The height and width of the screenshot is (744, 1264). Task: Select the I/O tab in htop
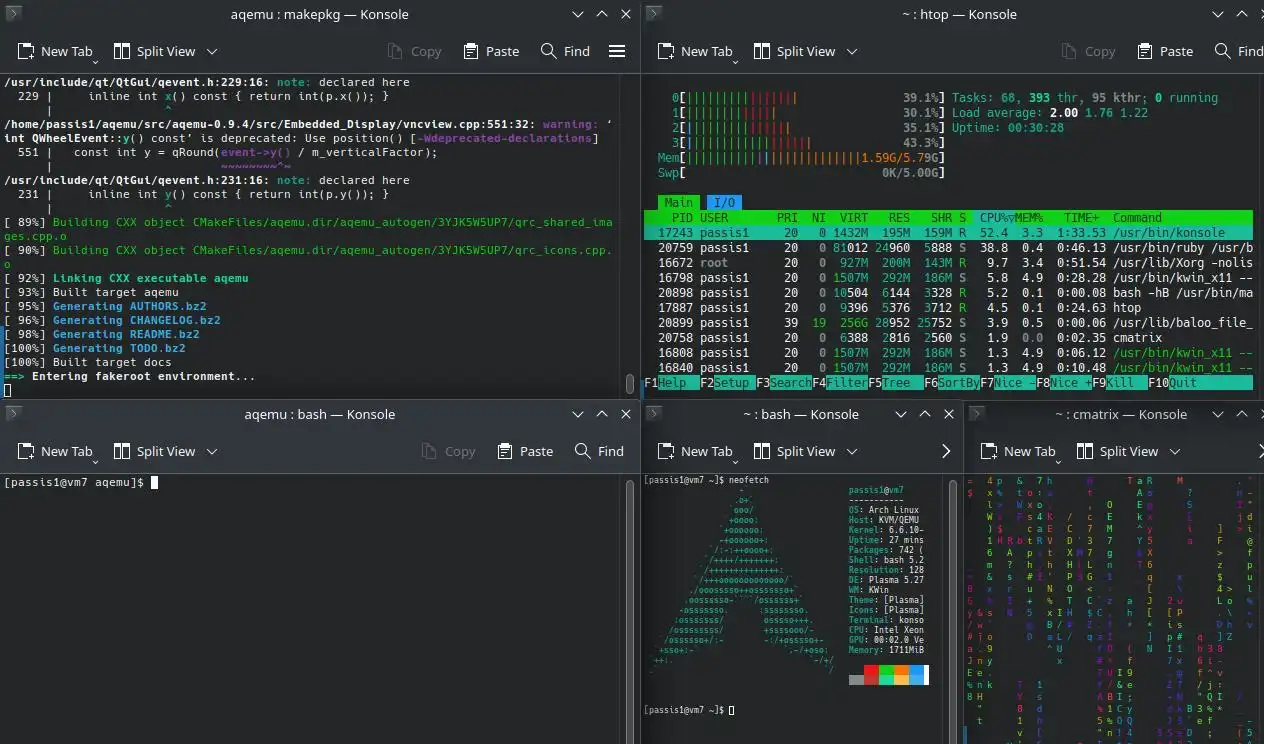pyautogui.click(x=724, y=202)
